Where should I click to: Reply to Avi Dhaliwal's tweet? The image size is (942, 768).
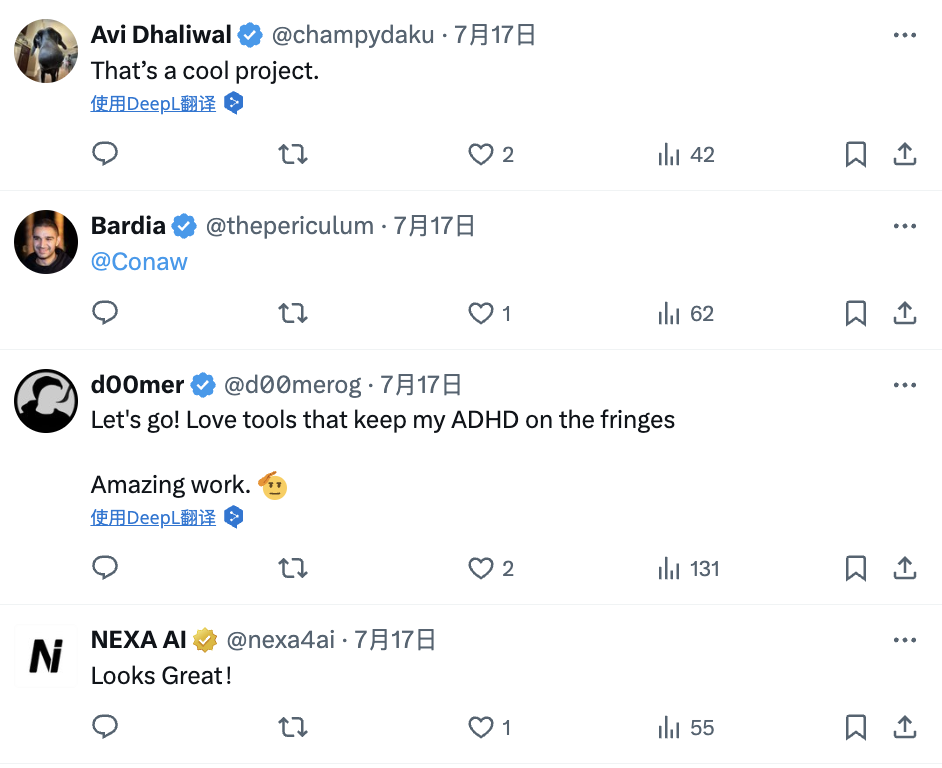coord(105,154)
